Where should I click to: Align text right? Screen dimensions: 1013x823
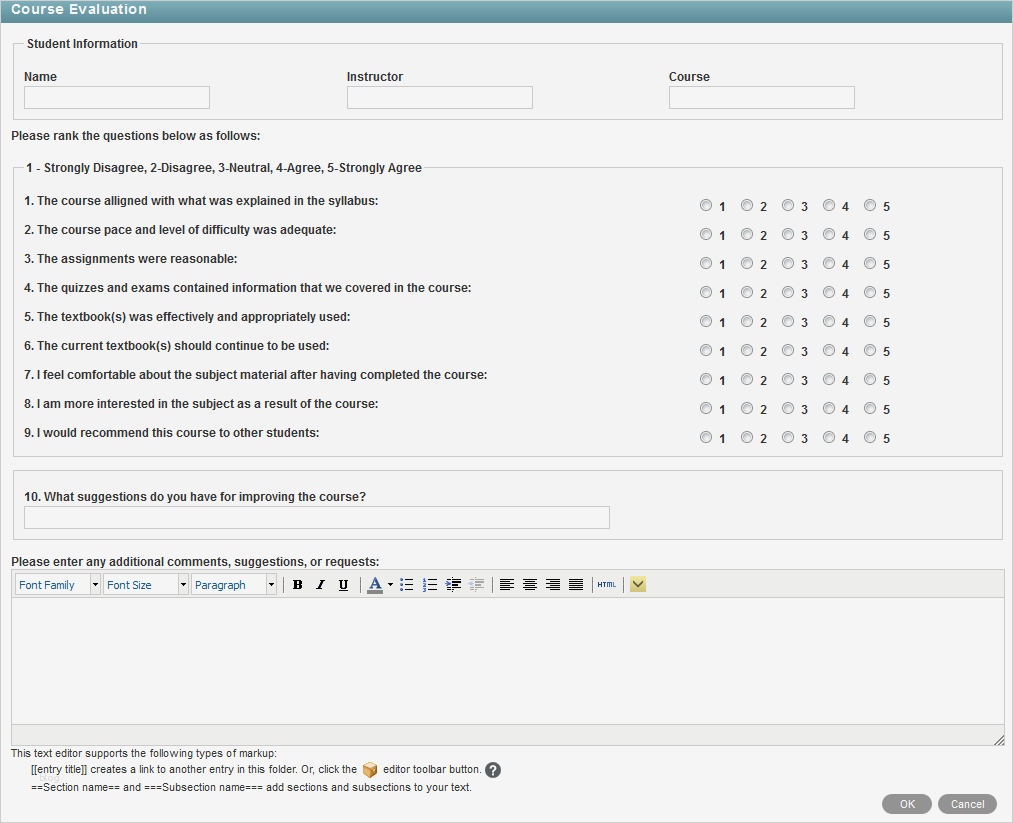(553, 585)
